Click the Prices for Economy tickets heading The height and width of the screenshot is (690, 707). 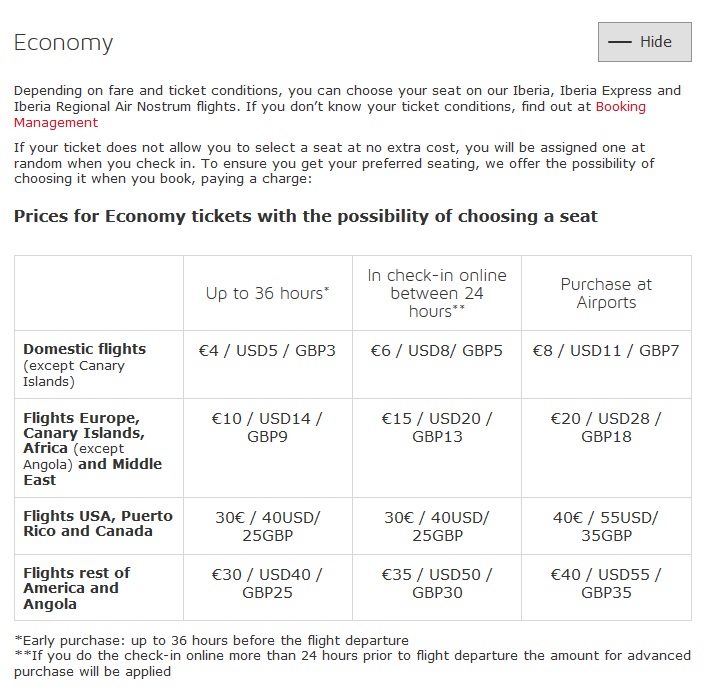pos(306,216)
